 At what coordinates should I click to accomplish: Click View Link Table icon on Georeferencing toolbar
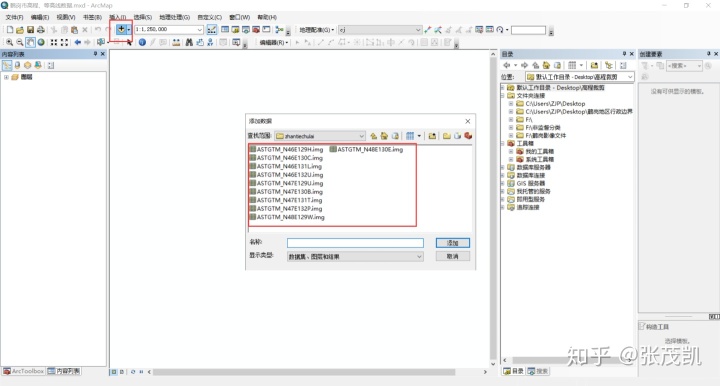click(x=489, y=30)
